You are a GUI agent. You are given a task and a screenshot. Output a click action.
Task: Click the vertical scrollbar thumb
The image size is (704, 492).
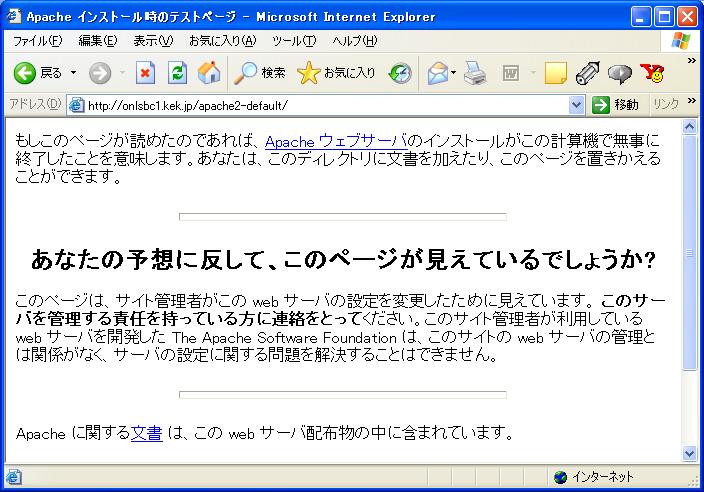(690, 252)
